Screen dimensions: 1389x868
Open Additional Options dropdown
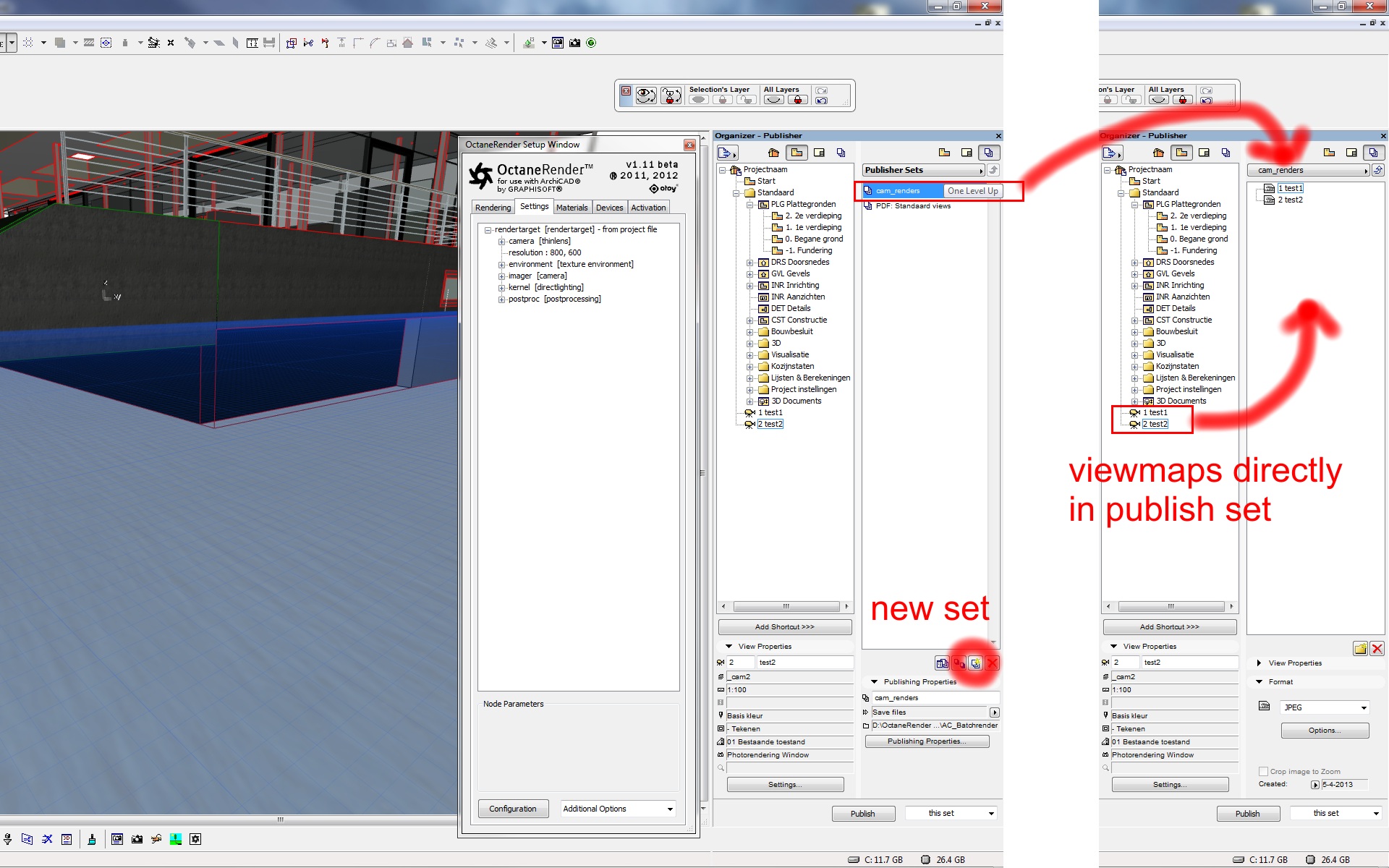(618, 809)
